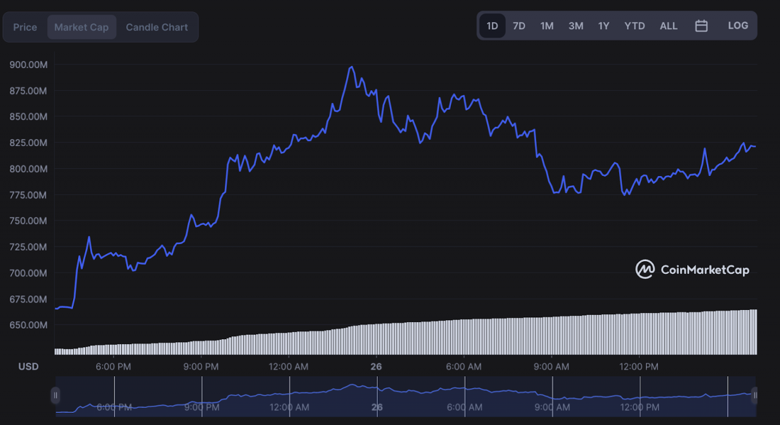Click the '26' date label on main axis
Image resolution: width=780 pixels, height=425 pixels.
coord(376,367)
